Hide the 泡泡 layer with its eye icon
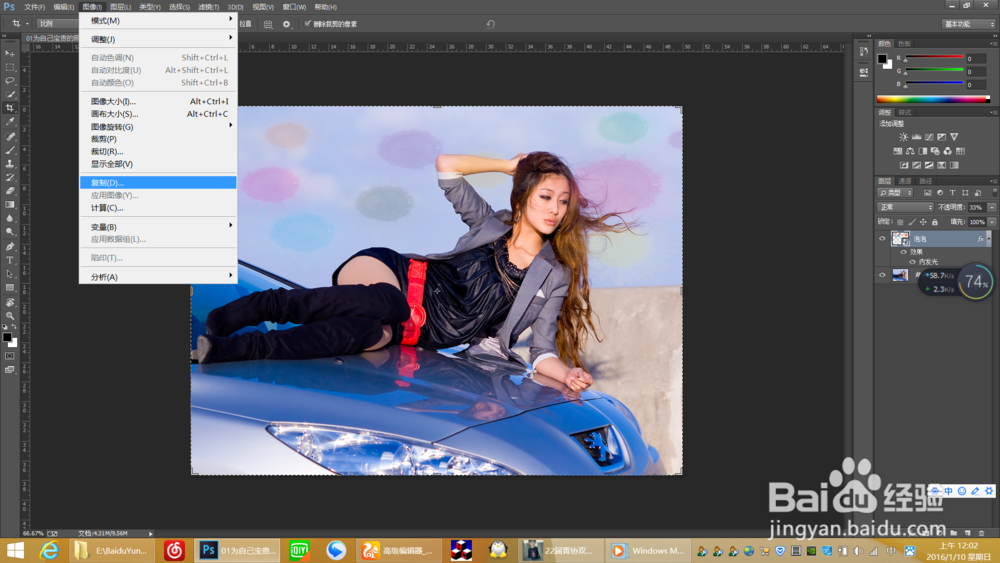 tap(883, 238)
